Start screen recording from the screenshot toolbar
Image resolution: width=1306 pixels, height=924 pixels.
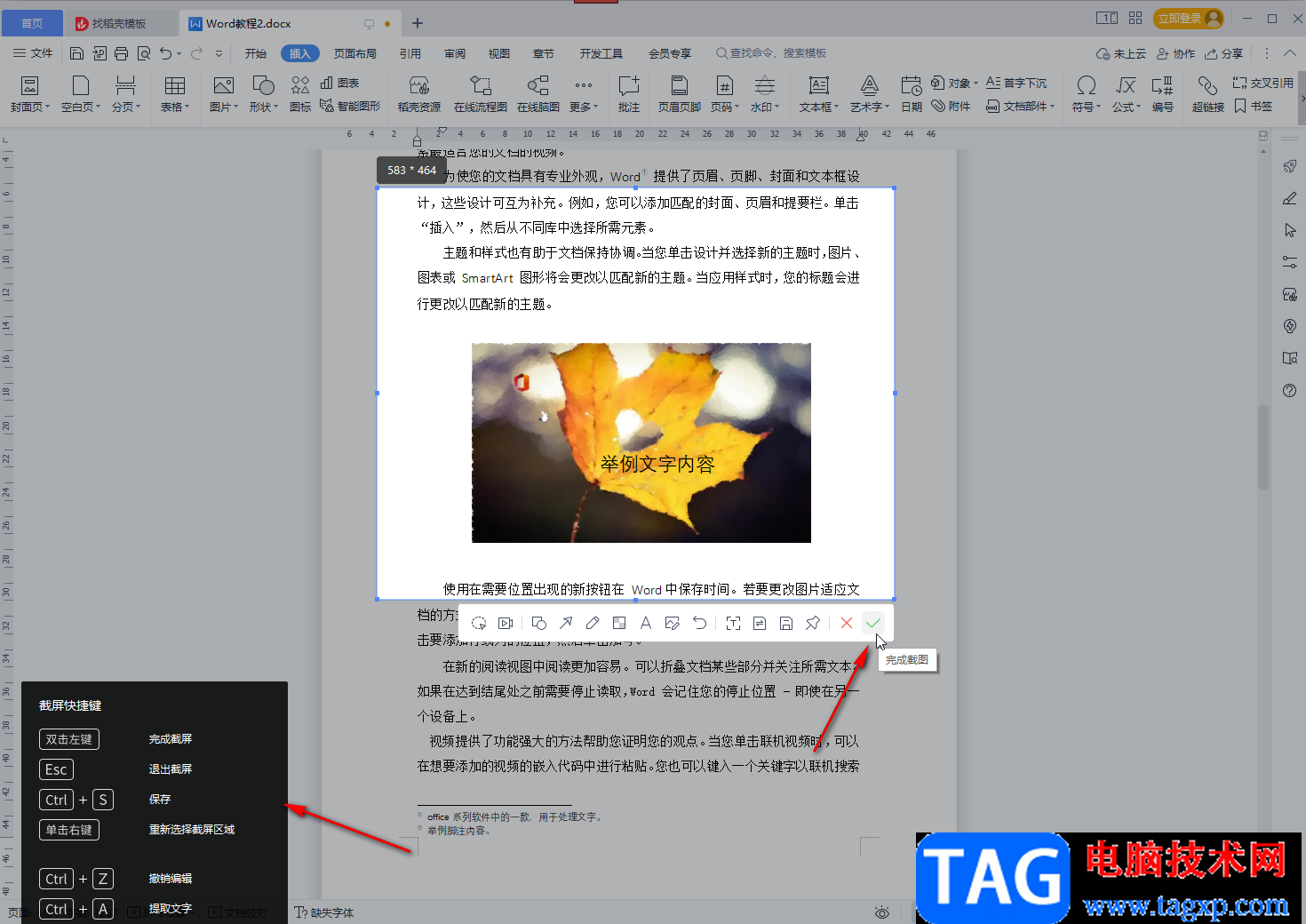click(x=506, y=623)
